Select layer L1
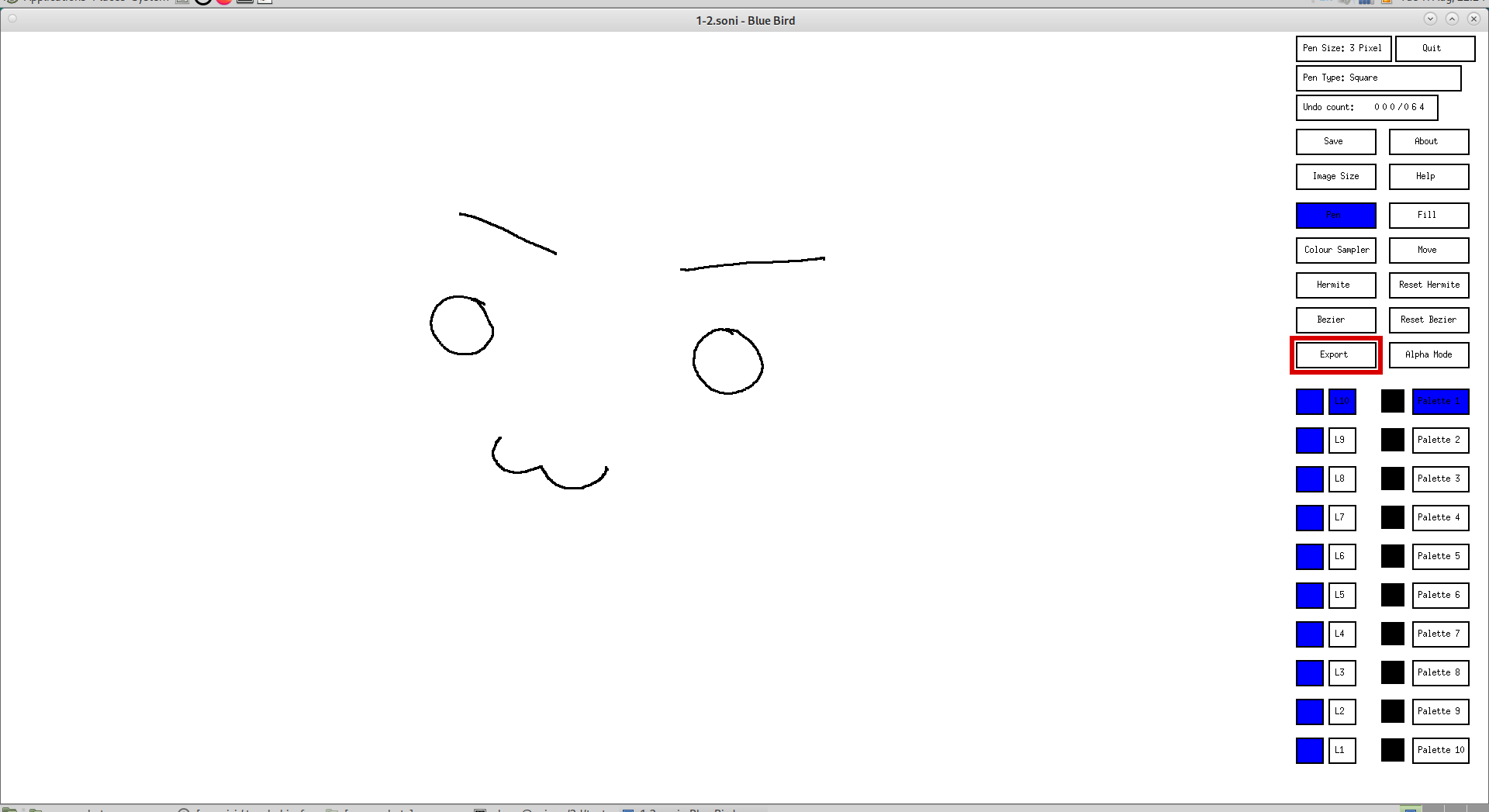 coord(1342,750)
